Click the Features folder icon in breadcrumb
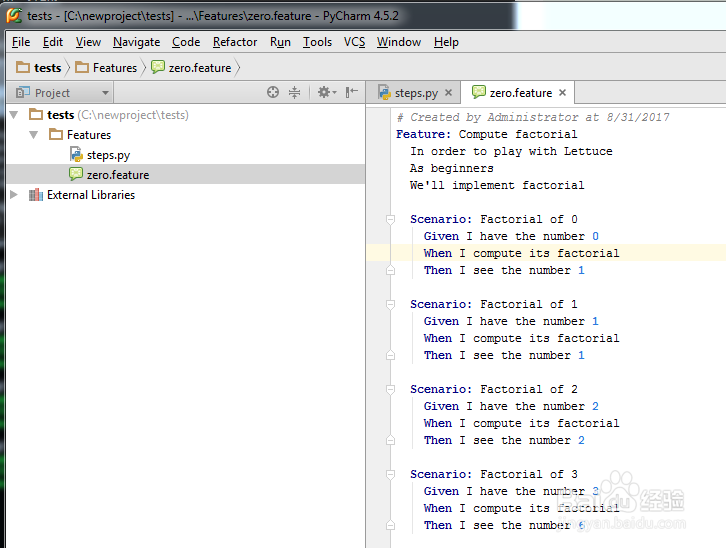The width and height of the screenshot is (726, 548). [x=82, y=67]
